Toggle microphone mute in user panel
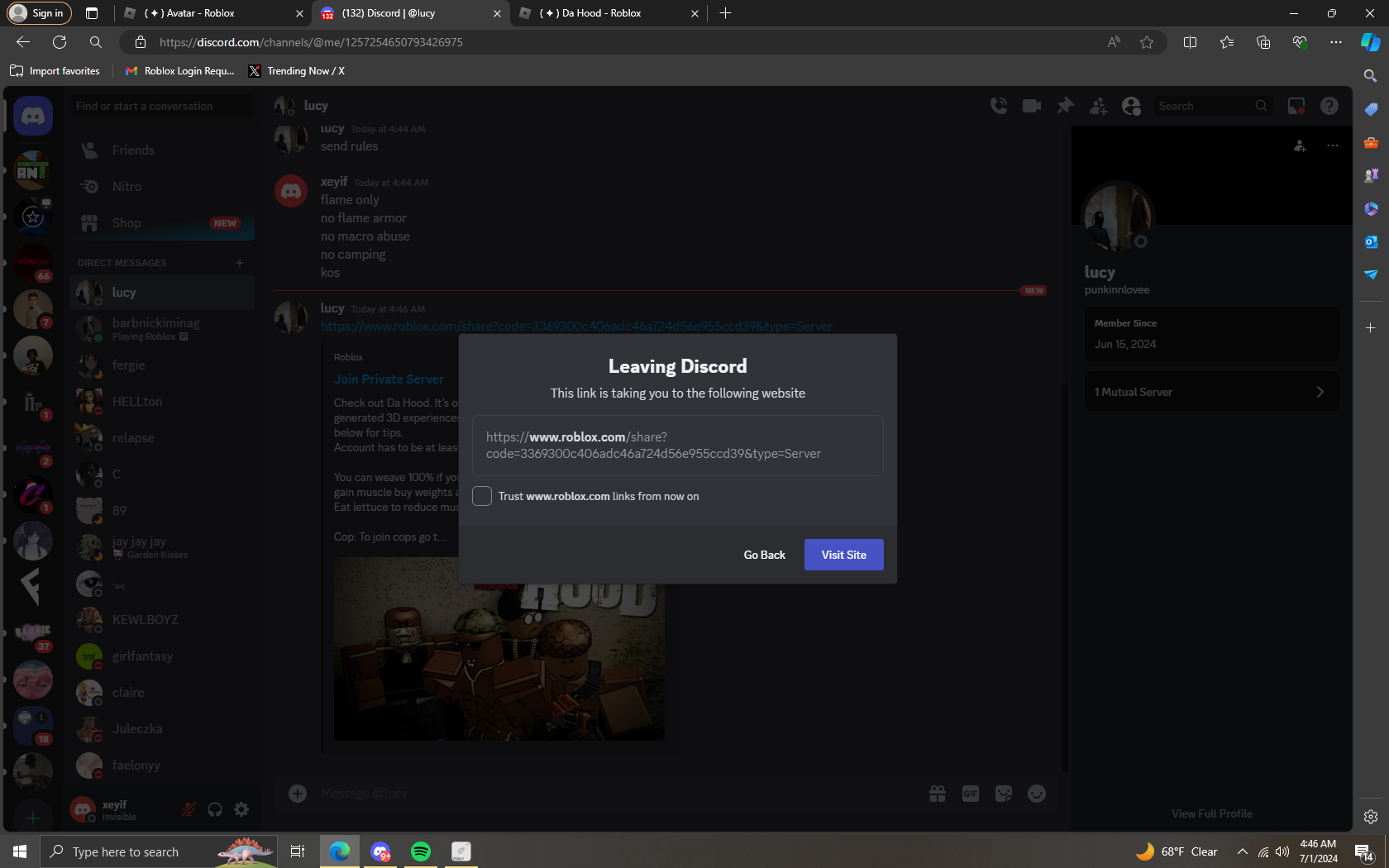Screen dimensions: 1389x868 (x=189, y=809)
